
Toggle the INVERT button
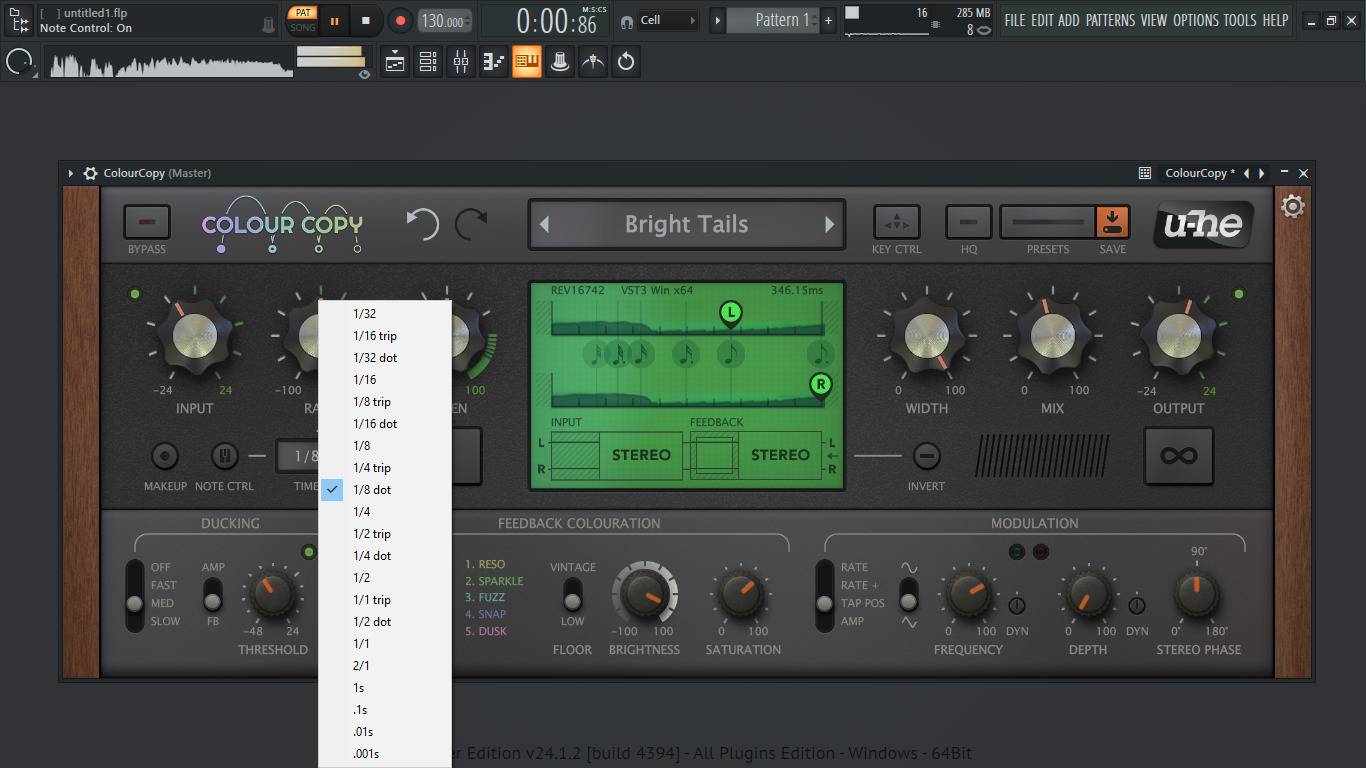927,456
